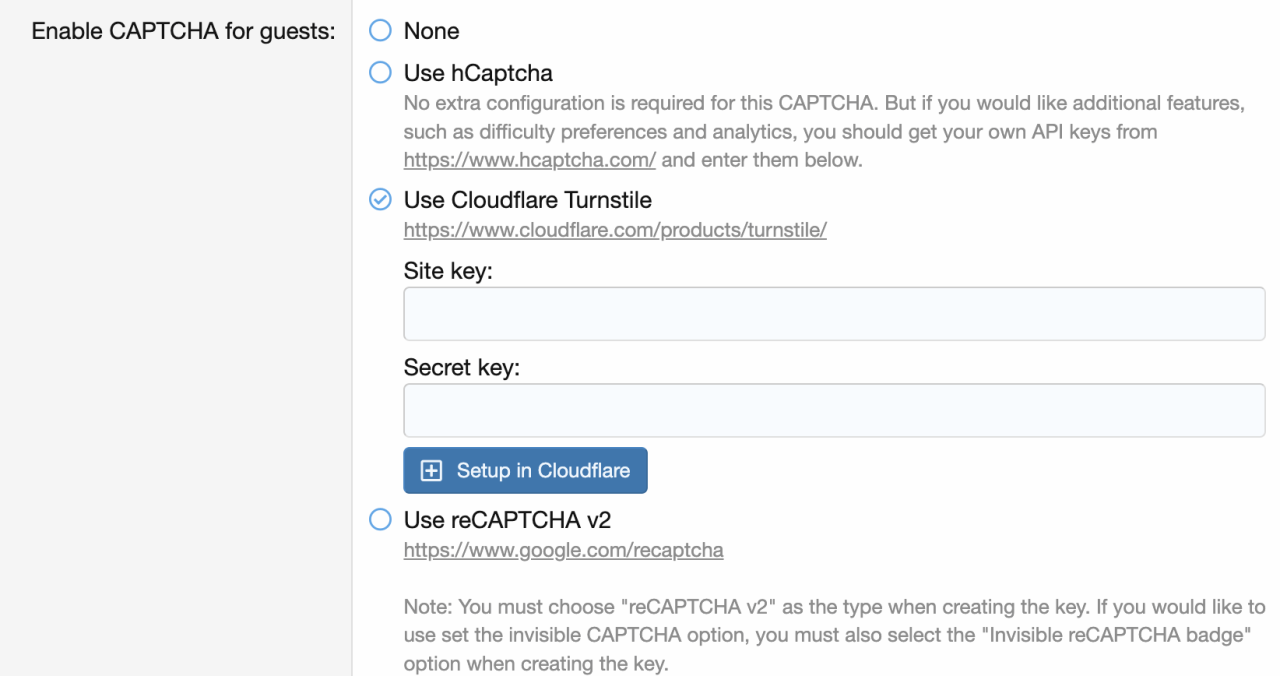Click the plus icon on Setup button

(x=431, y=471)
